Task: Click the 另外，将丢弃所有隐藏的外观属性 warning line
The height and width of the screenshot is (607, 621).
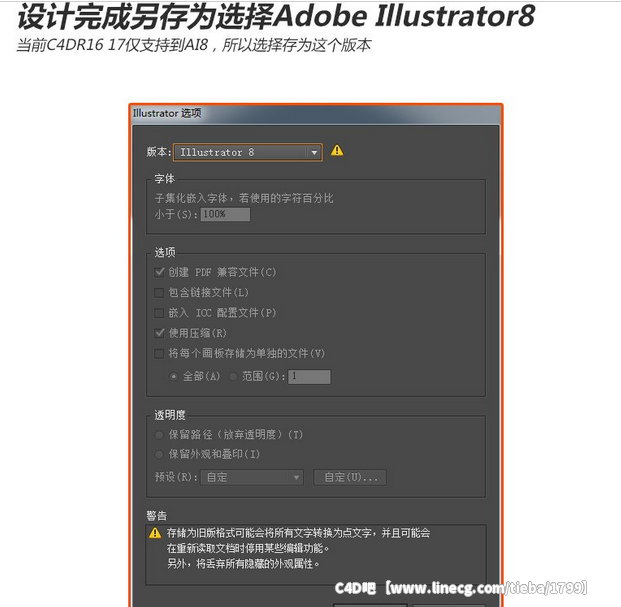Action: tap(243, 563)
